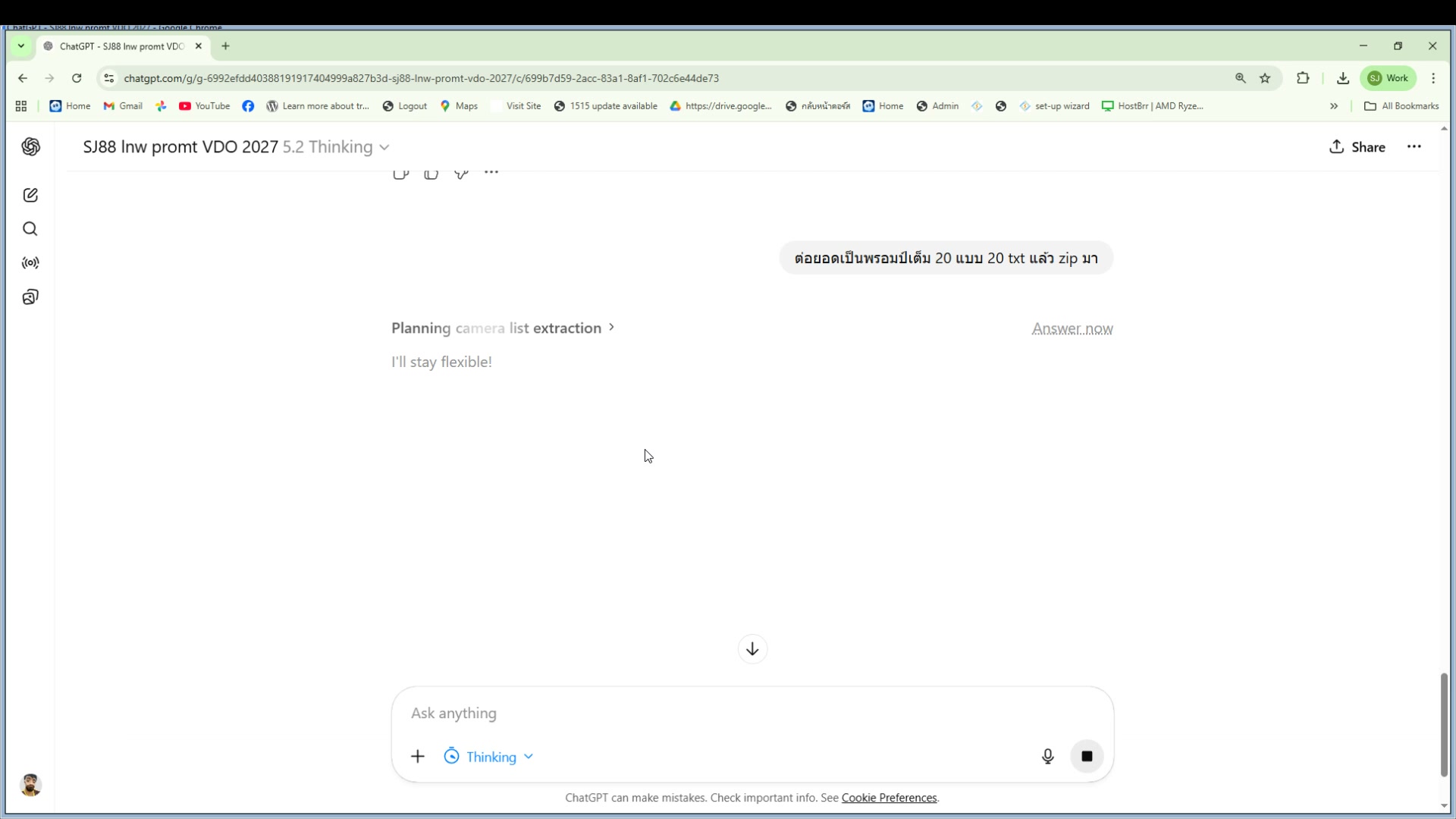Open conversation options three-dot menu at top right
Image resolution: width=1456 pixels, height=819 pixels.
1414,147
